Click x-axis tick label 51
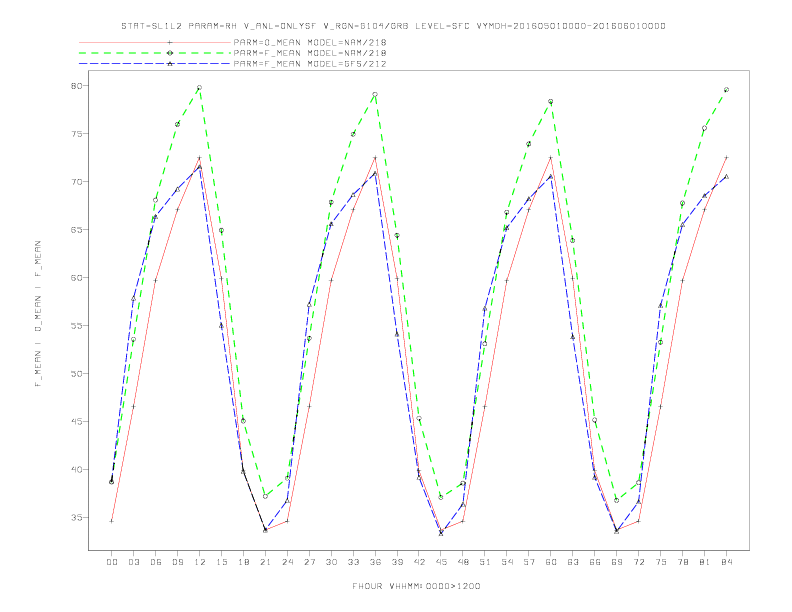Image resolution: width=792 pixels, height=612 pixels. (485, 562)
